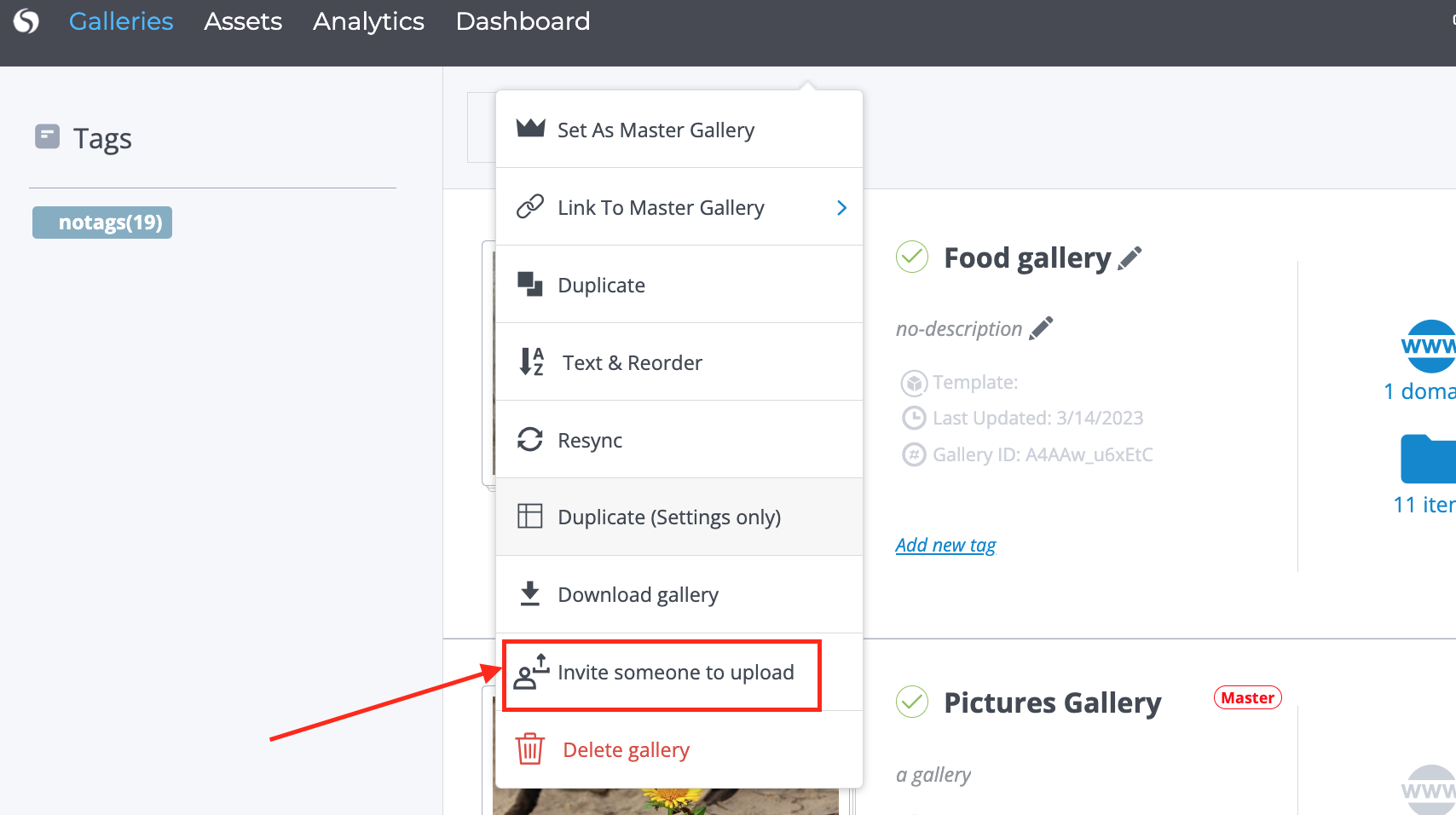This screenshot has width=1456, height=815.
Task: Expand the Link To Master Gallery submenu arrow
Action: 841,208
